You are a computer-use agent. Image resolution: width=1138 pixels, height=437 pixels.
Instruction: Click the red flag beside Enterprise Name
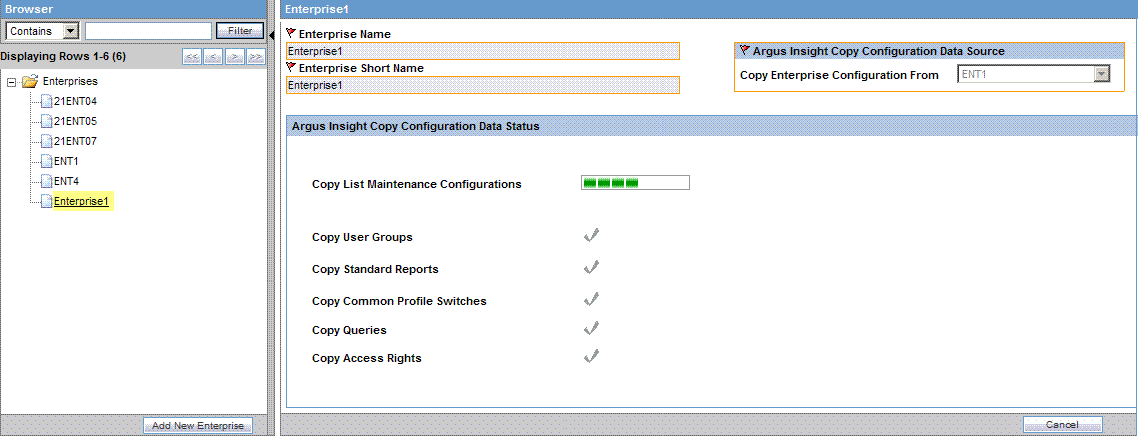coord(292,33)
